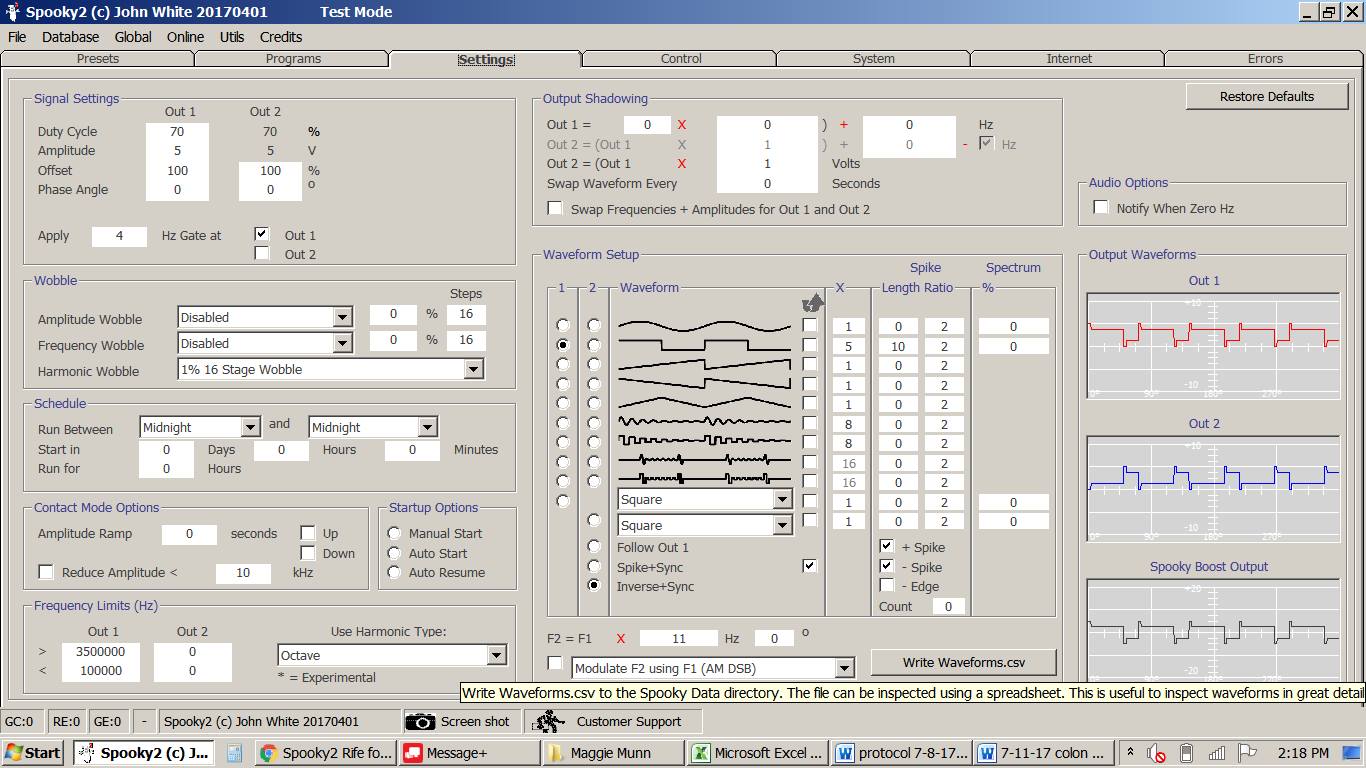
Task: Expand the Harmonic Wobble dropdown
Action: click(x=473, y=369)
